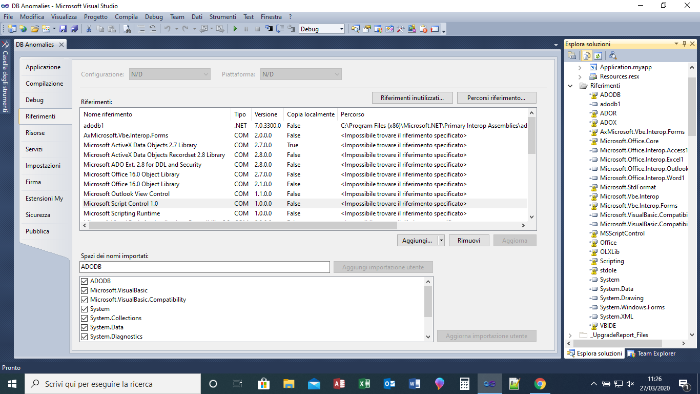Open the Piattaforma combo box
The width and height of the screenshot is (700, 394).
pos(301,74)
